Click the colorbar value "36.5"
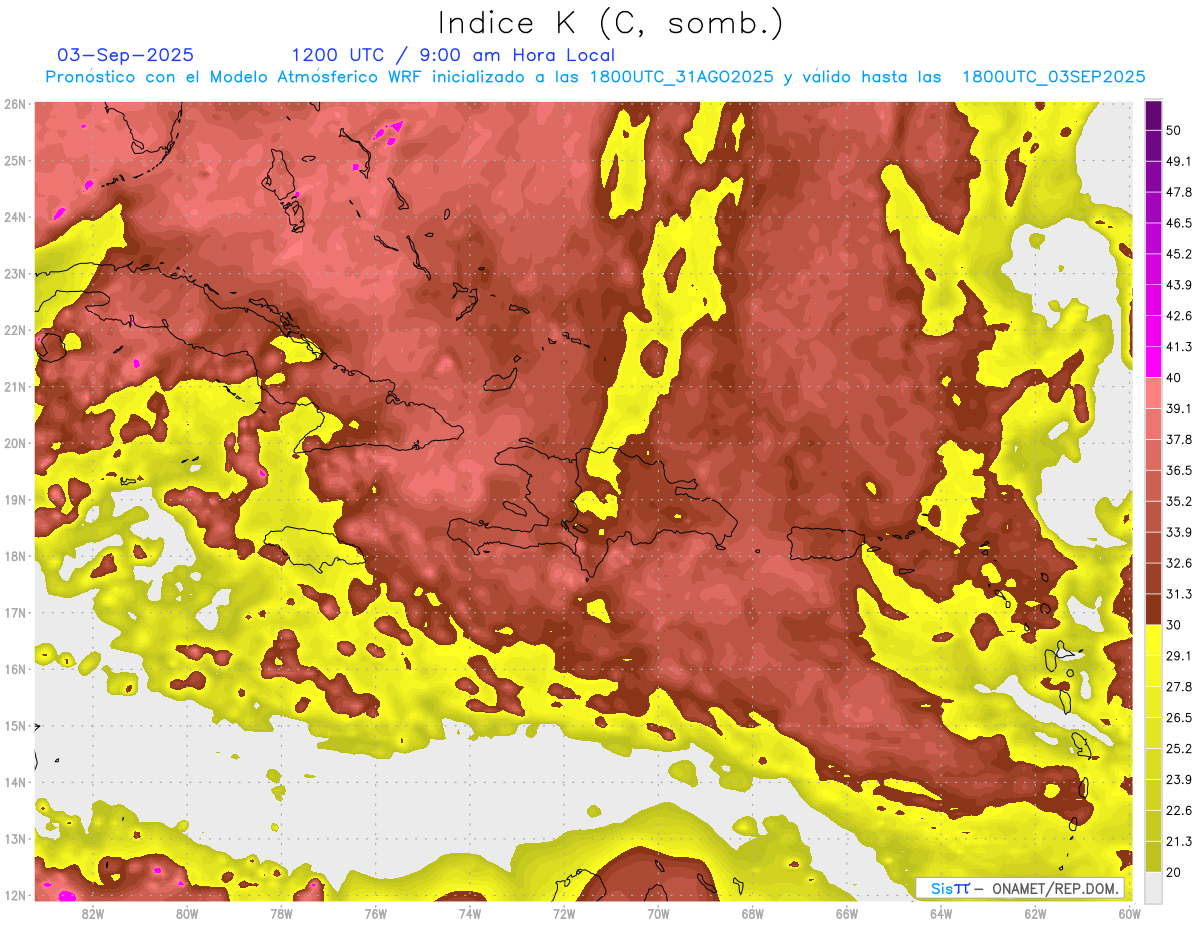 [1179, 470]
